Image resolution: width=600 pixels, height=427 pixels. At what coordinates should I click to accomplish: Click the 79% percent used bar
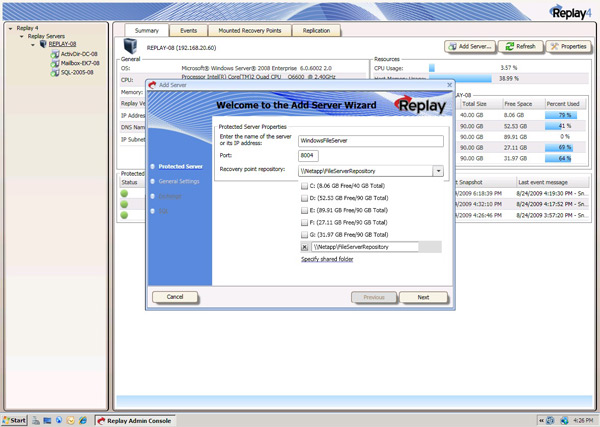click(x=564, y=115)
